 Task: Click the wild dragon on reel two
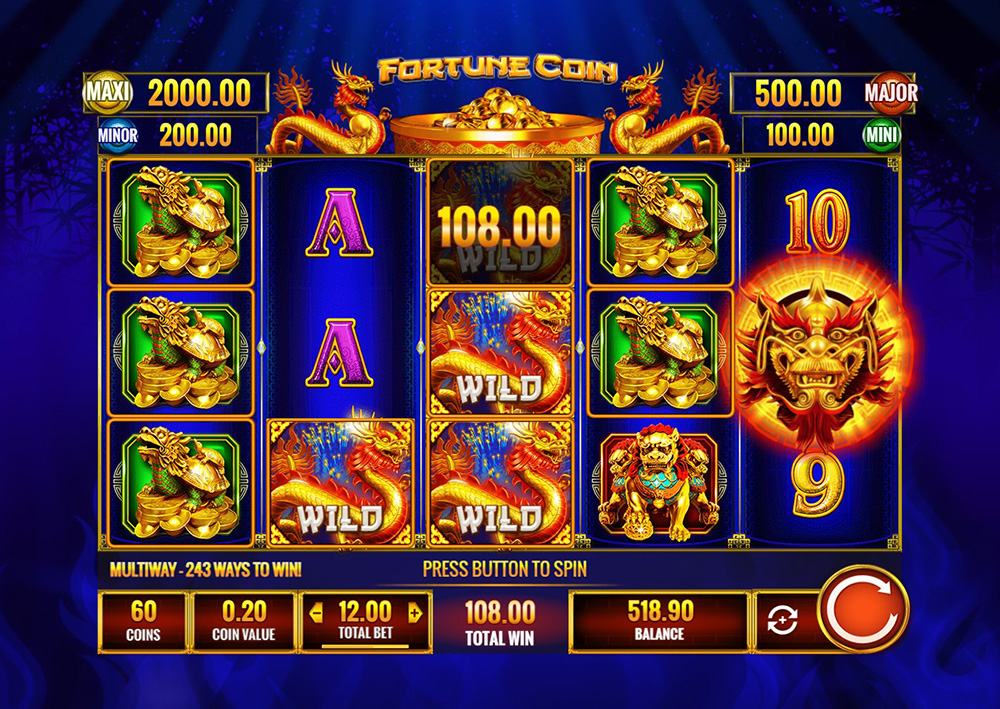[x=340, y=483]
